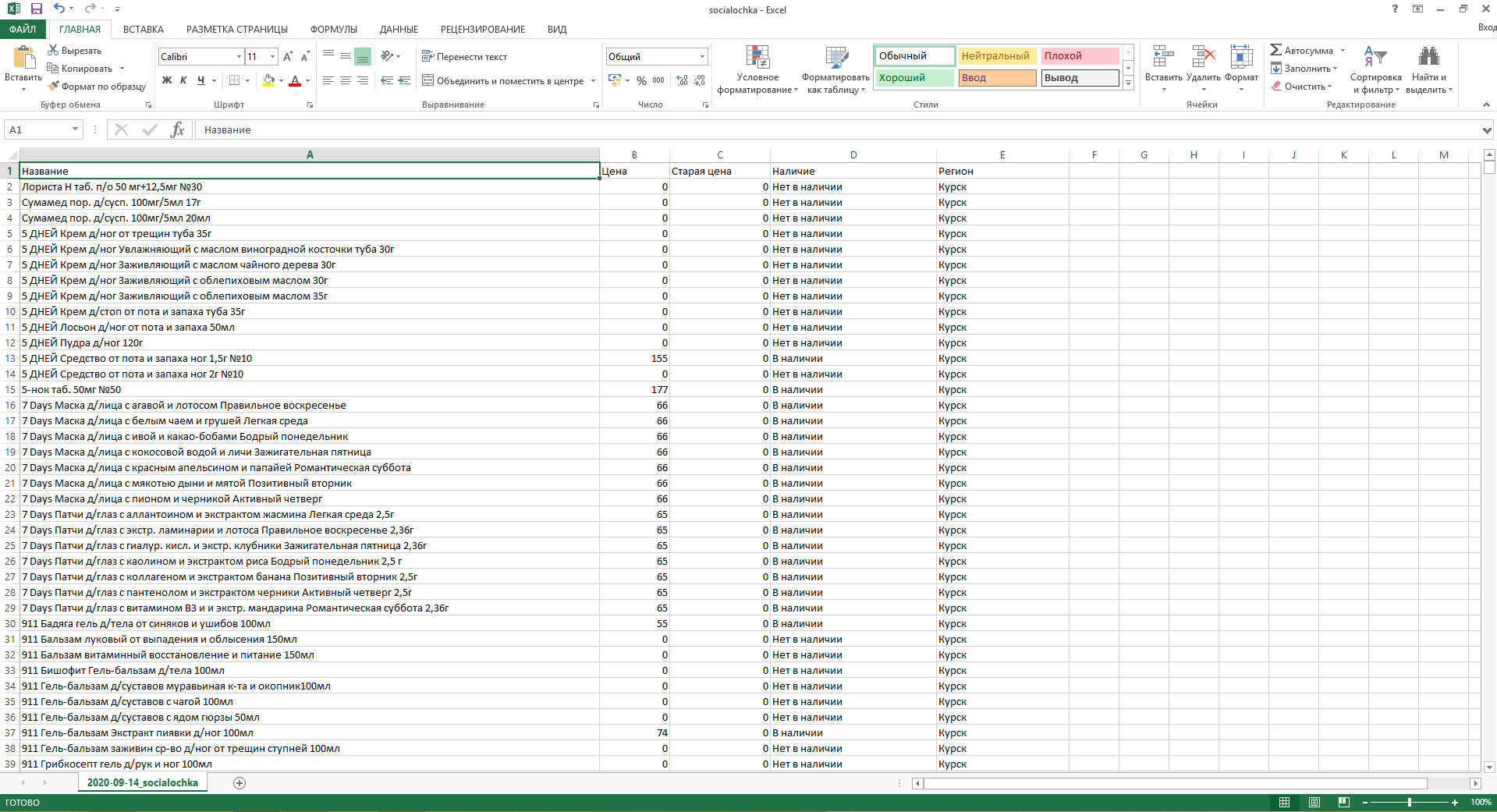Viewport: 1497px width, 812px height.
Task: Click zoom slider in status bar
Action: coord(1409,802)
